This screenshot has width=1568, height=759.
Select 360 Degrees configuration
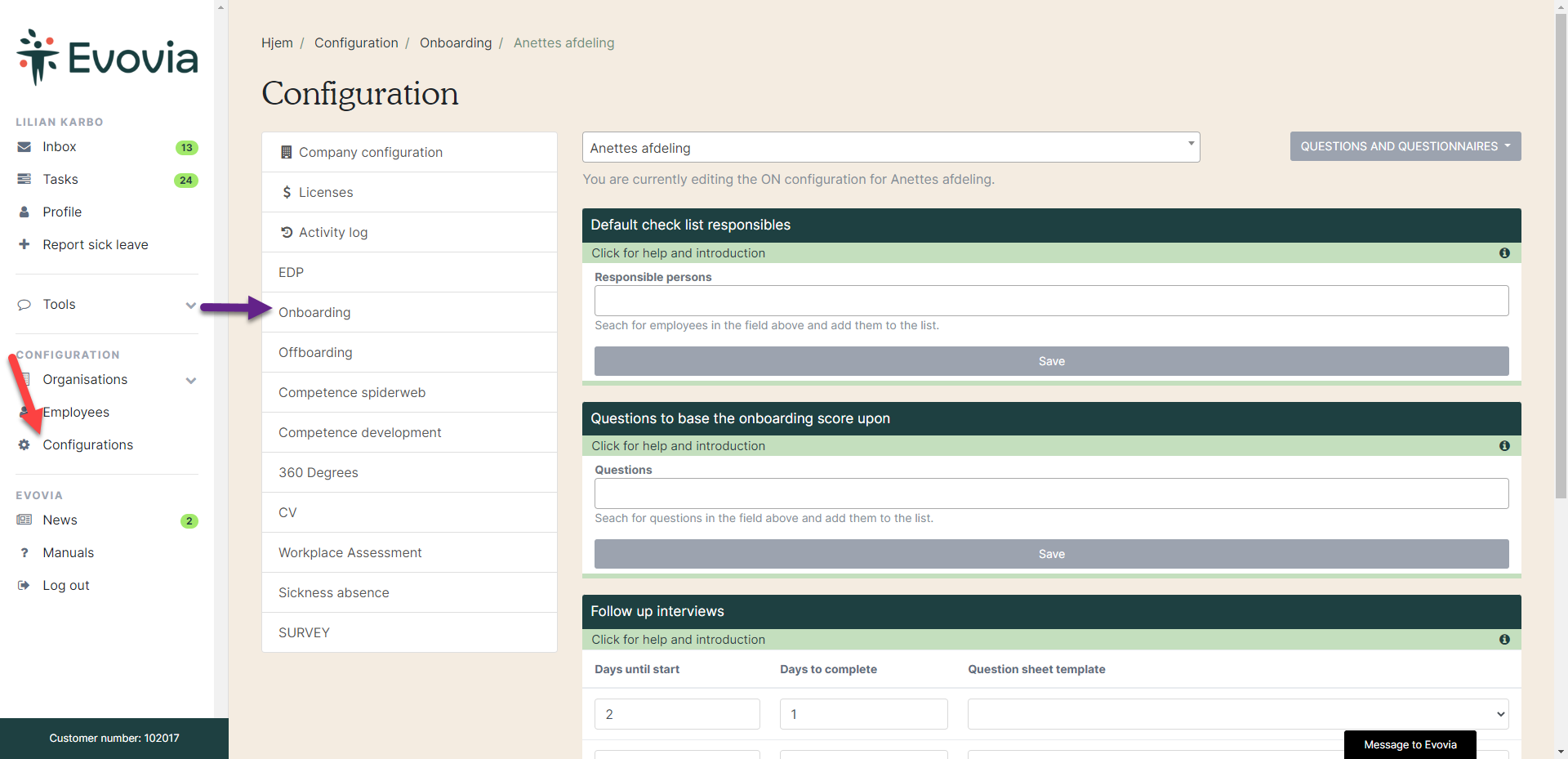(x=409, y=472)
